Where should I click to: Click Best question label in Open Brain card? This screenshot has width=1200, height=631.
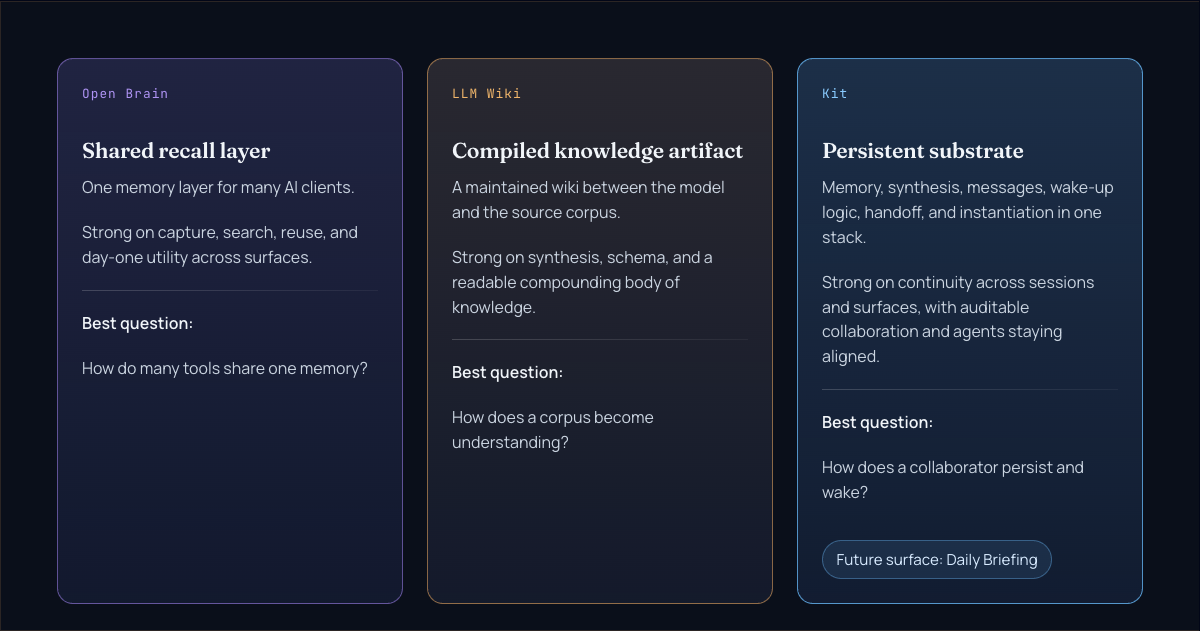[137, 324]
